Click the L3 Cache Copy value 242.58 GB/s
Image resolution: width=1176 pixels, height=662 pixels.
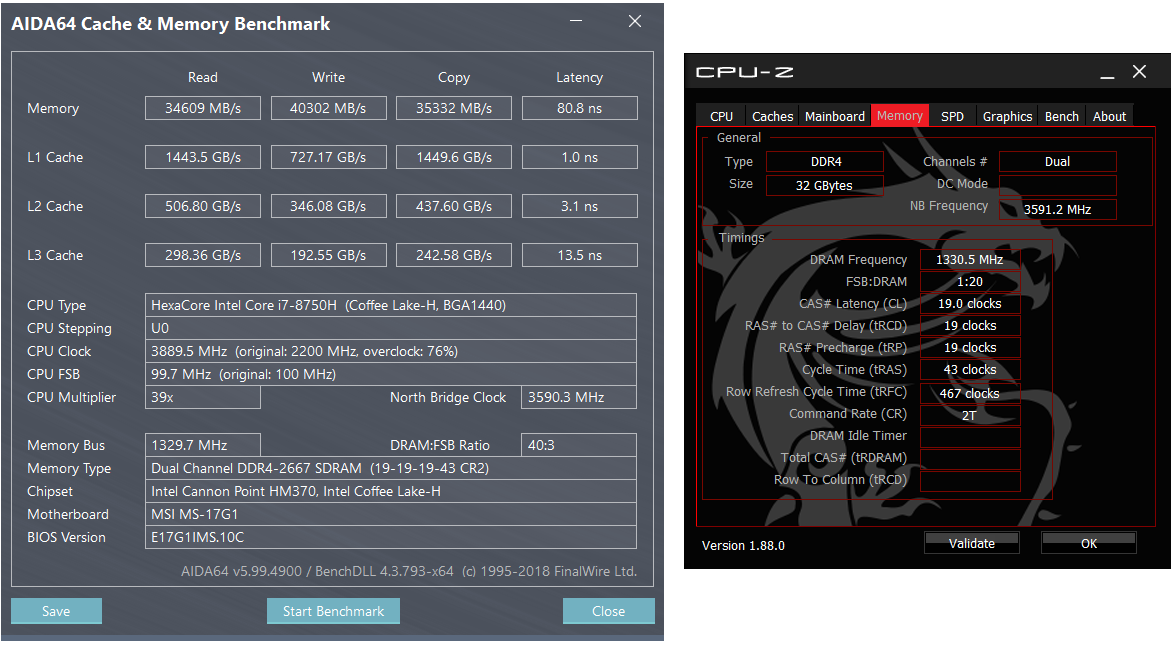coord(454,256)
